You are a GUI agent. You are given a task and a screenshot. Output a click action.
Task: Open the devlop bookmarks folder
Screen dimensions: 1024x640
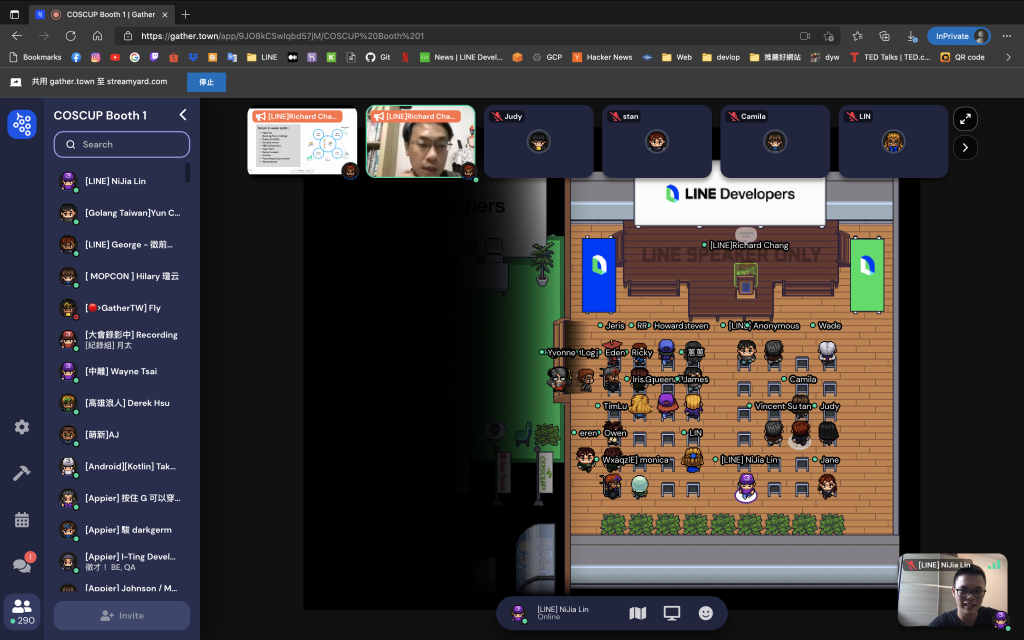721,57
